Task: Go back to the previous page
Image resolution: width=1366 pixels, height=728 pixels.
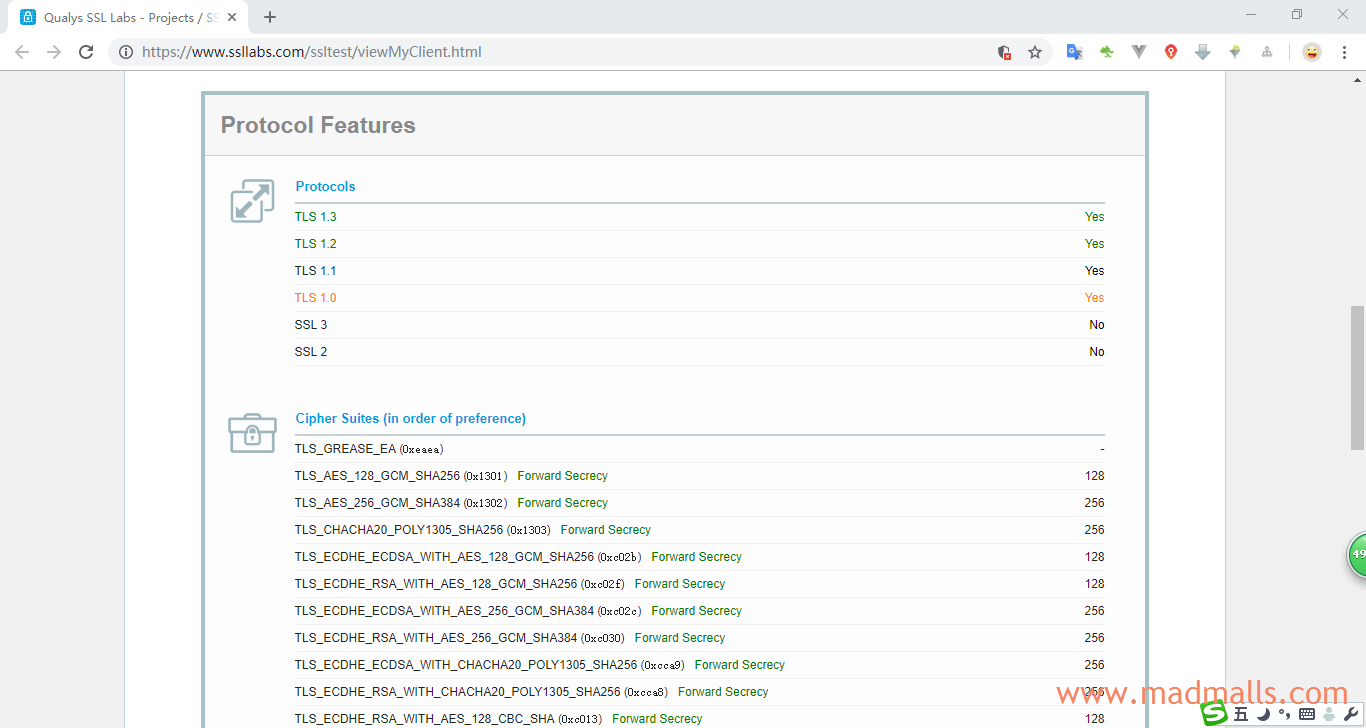Action: pos(22,52)
